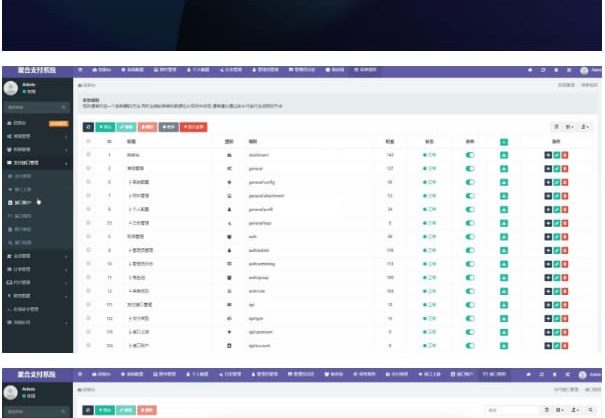Open 个人资料 tab in upper panel header
The height and width of the screenshot is (418, 605).
click(x=198, y=70)
